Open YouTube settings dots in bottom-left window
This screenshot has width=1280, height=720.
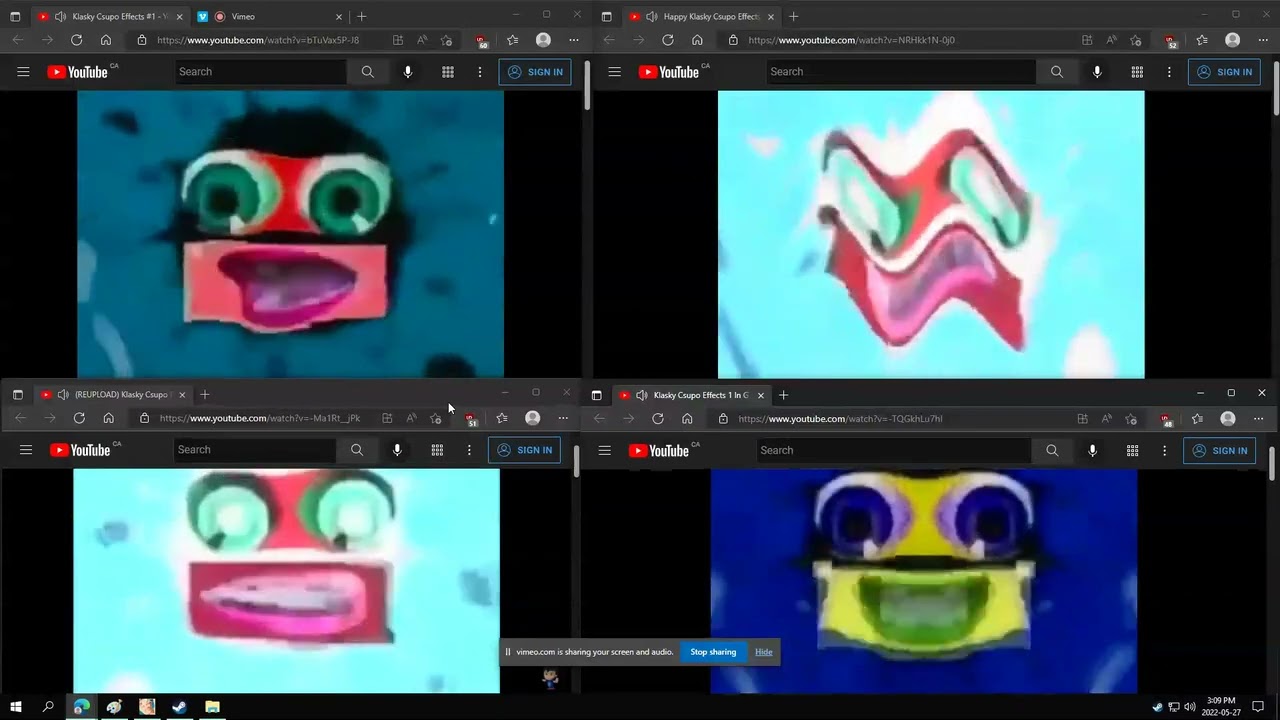(x=469, y=450)
